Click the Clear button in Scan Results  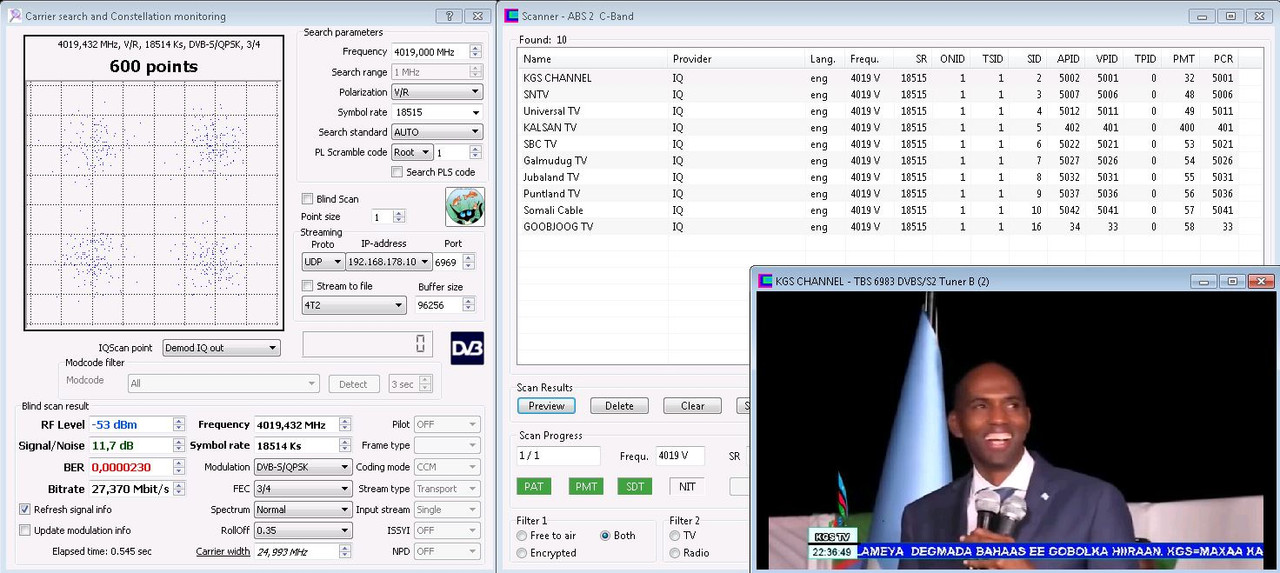pyautogui.click(x=693, y=406)
